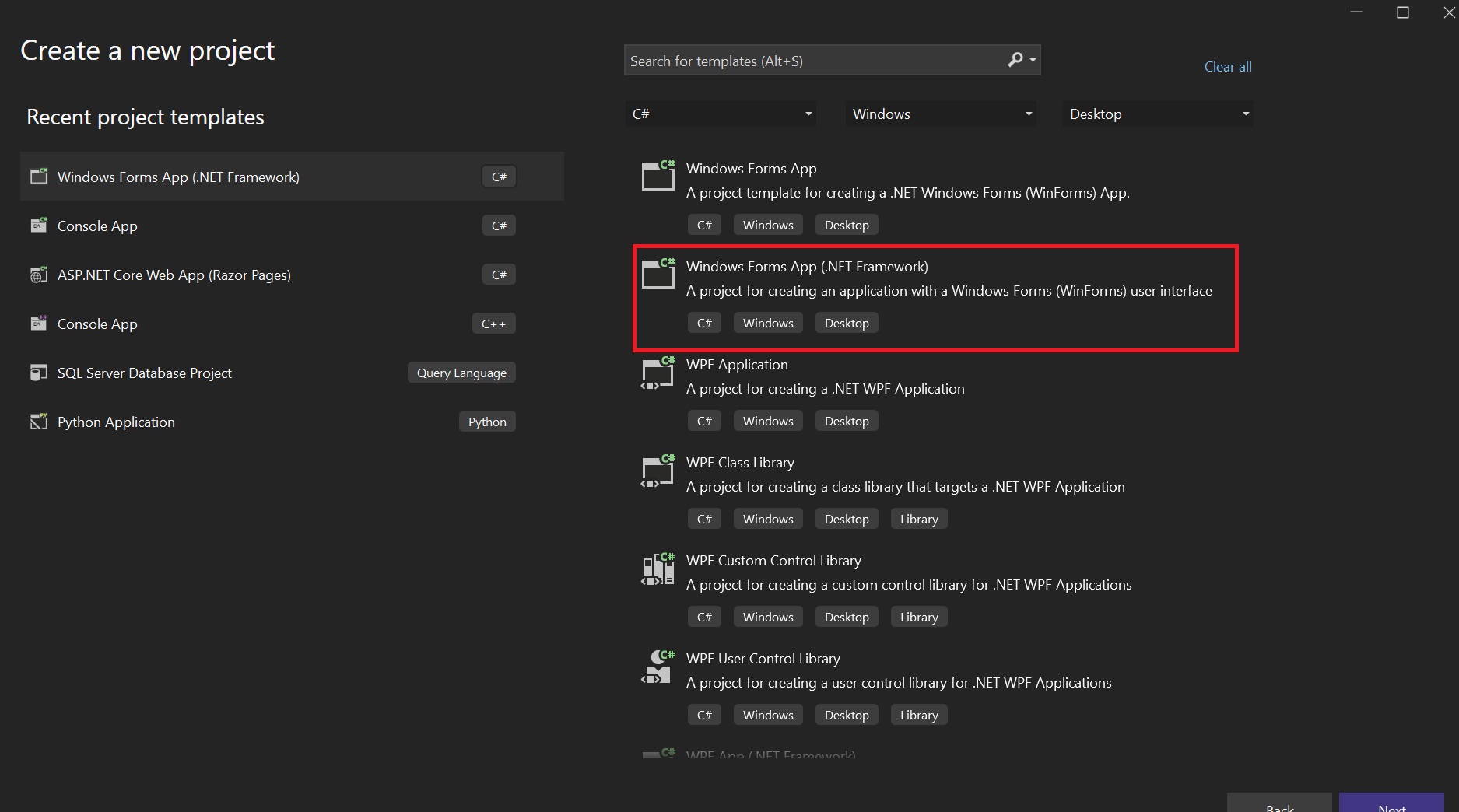Click the Next button
1459x812 pixels.
[x=1391, y=803]
